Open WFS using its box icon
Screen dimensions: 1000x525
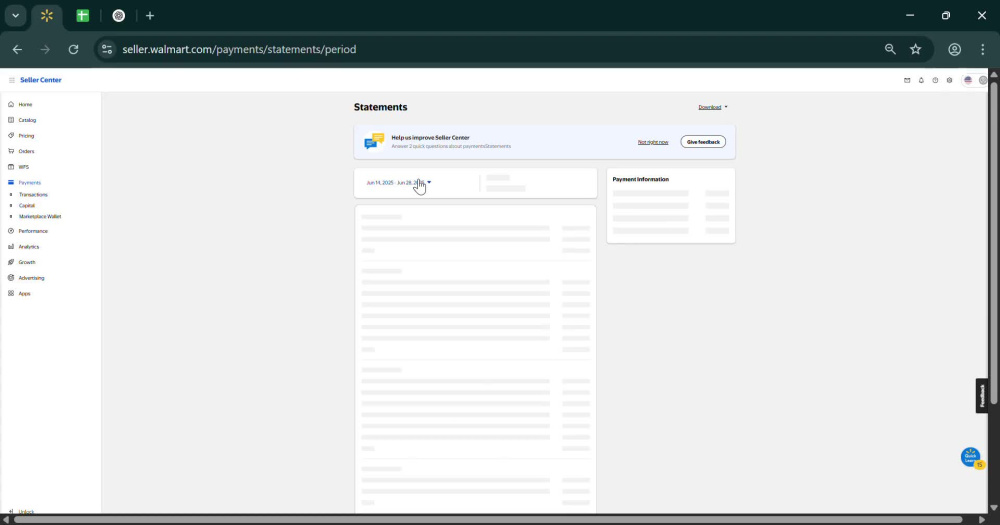pos(11,166)
